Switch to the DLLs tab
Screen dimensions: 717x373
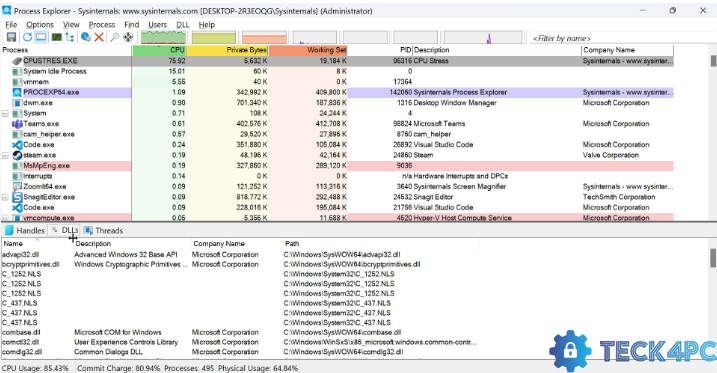tap(65, 230)
